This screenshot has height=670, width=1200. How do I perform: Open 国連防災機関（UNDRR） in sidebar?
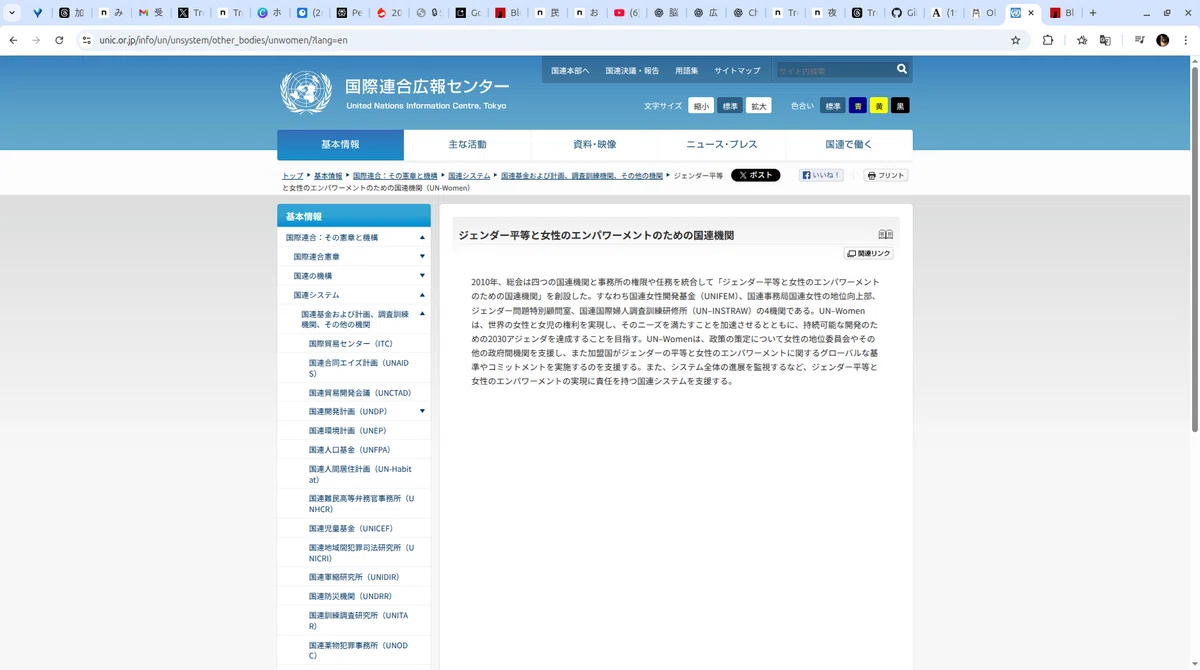[x=349, y=596]
